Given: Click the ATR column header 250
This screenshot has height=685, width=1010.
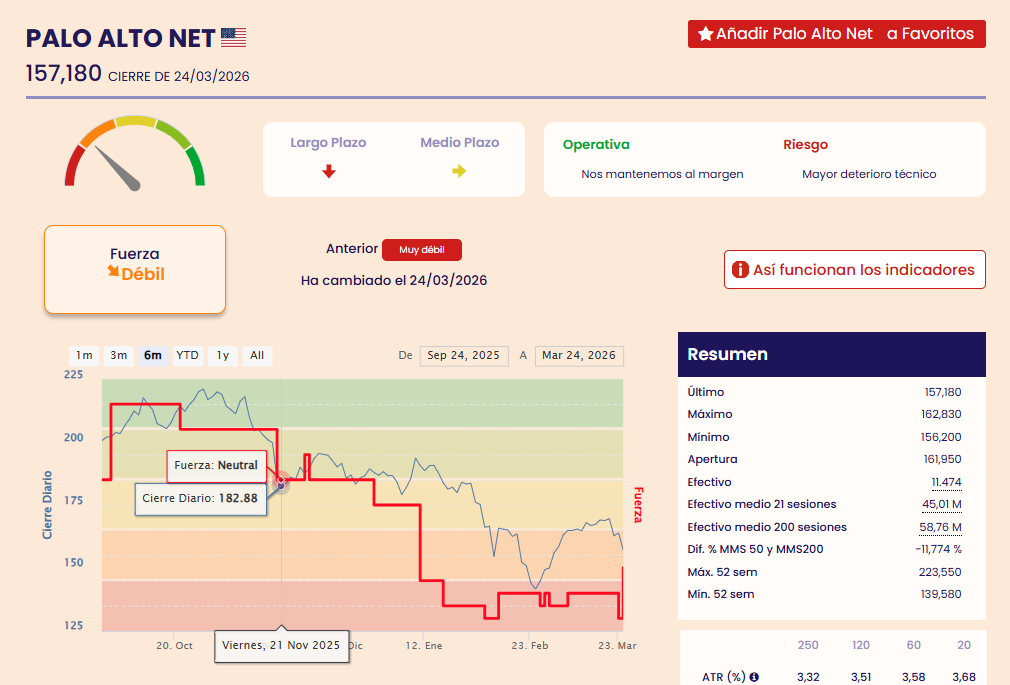Looking at the screenshot, I should click(808, 645).
